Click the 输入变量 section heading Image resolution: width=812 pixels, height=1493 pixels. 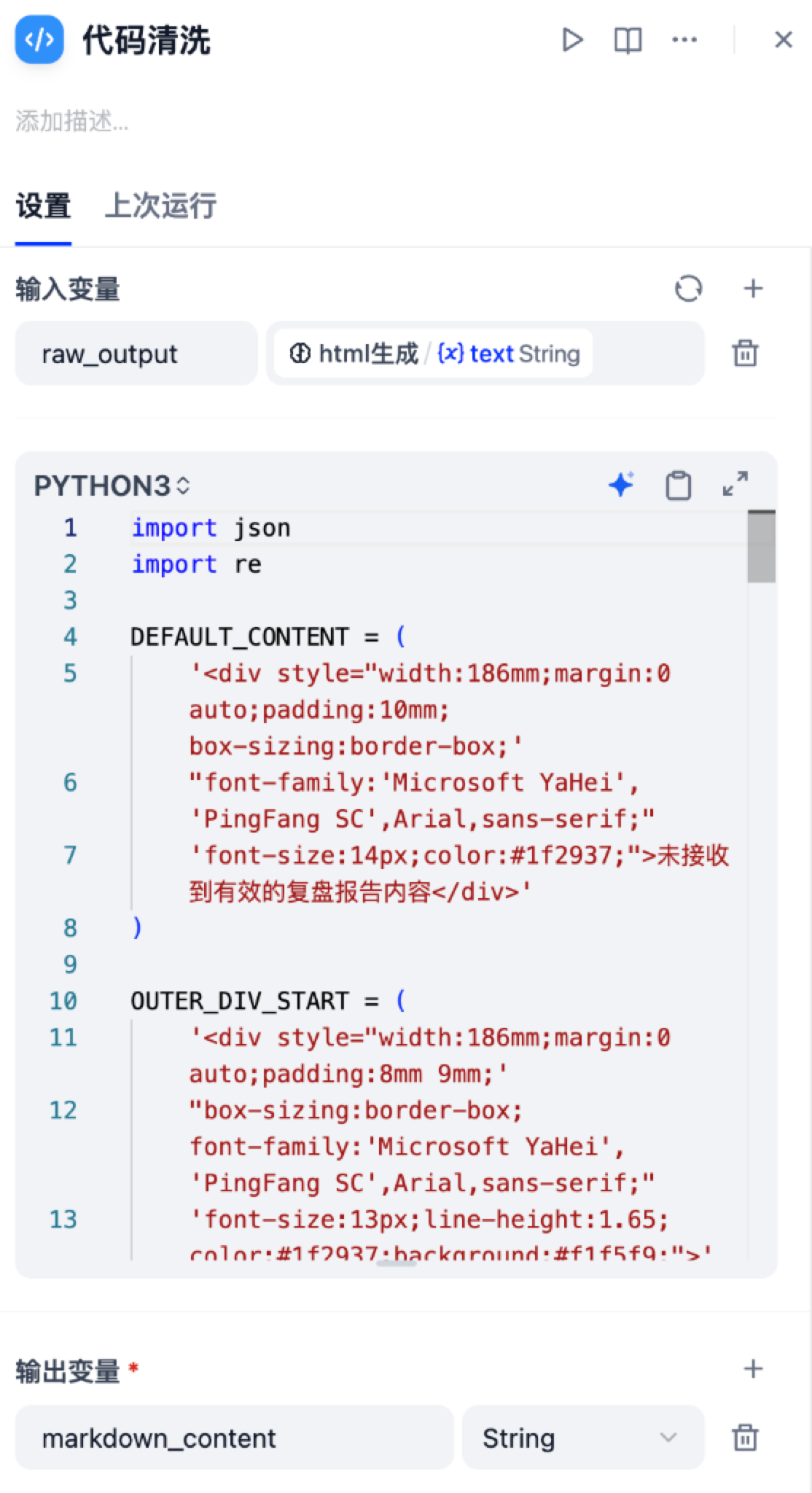(x=68, y=289)
